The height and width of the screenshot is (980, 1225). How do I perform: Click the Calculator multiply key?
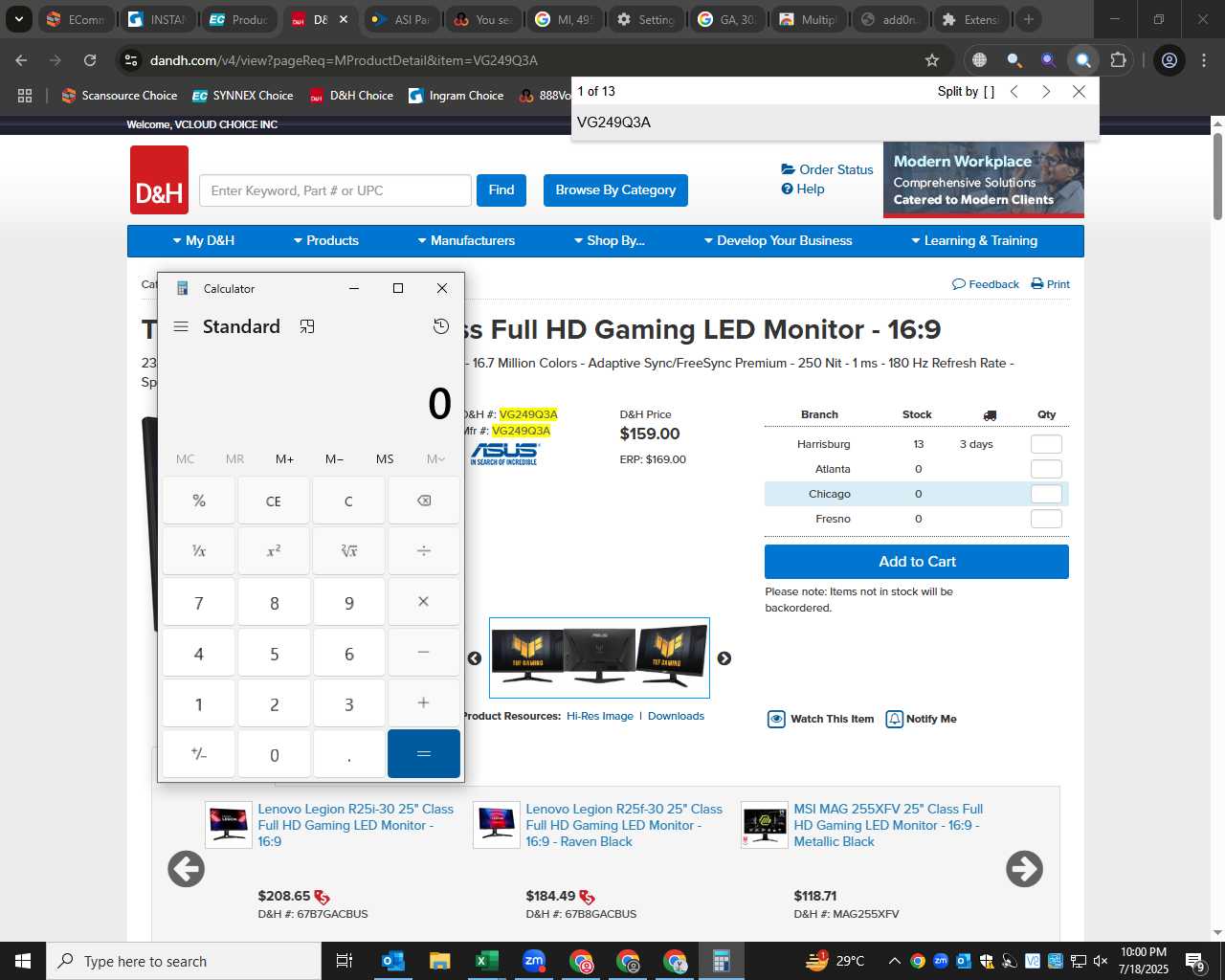424,602
